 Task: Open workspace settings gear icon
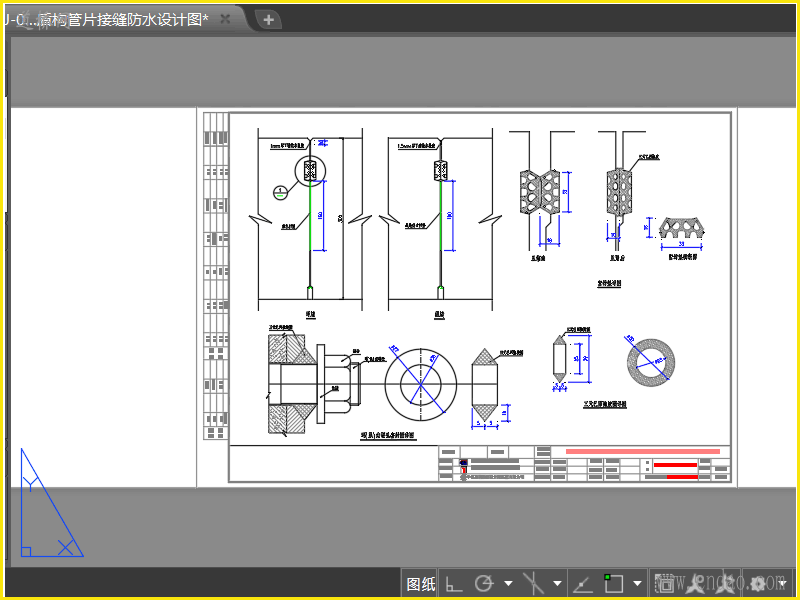click(x=758, y=584)
